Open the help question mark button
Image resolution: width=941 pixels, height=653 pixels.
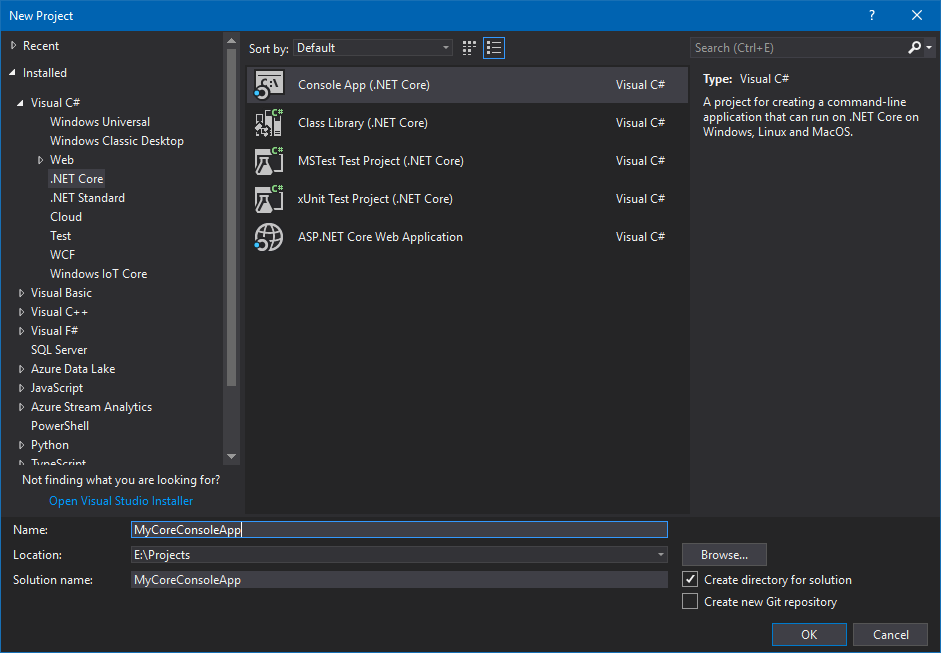872,15
